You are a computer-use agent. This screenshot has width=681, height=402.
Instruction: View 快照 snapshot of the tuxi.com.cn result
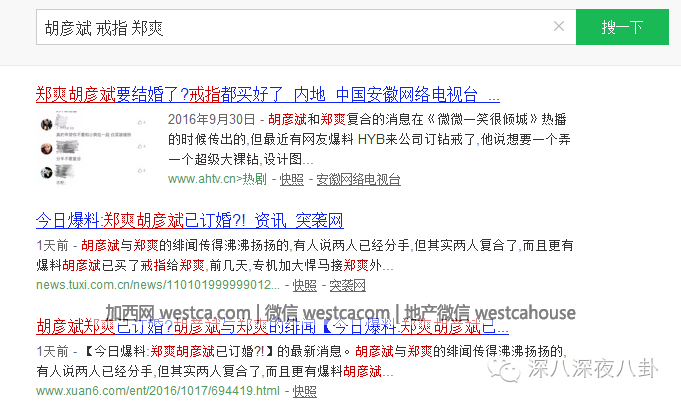pyautogui.click(x=304, y=285)
